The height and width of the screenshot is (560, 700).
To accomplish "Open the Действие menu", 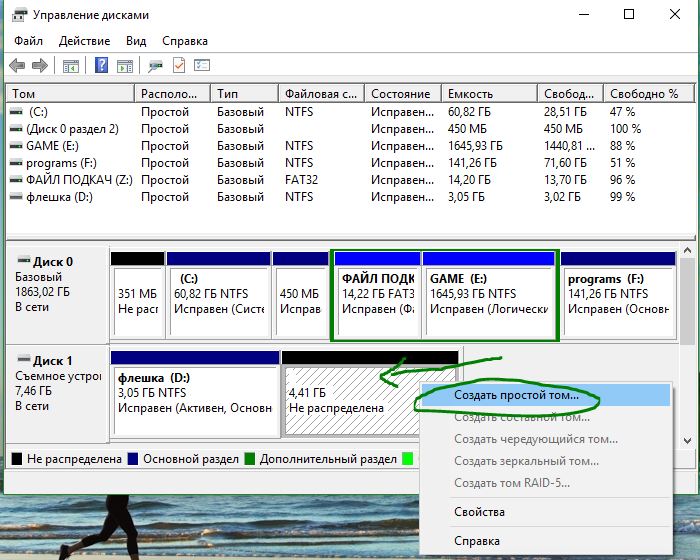I will pyautogui.click(x=84, y=41).
